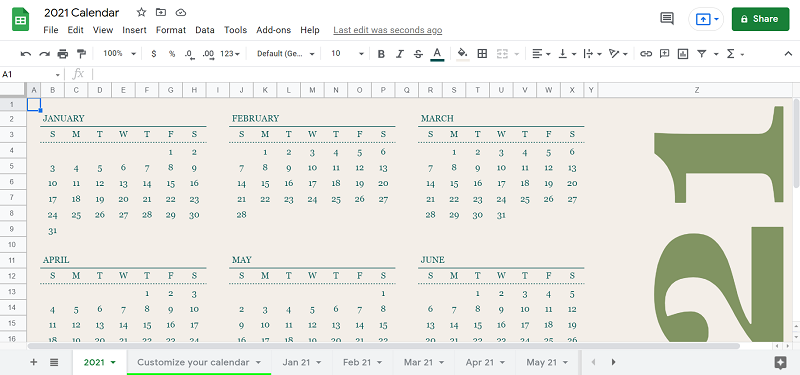Open the Sheets home icon
Screen dimensions: 800x375
click(x=21, y=20)
